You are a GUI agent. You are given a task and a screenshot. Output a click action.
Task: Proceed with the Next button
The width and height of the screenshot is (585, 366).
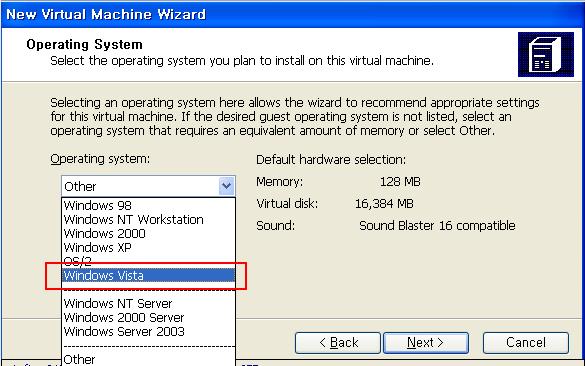(x=426, y=342)
